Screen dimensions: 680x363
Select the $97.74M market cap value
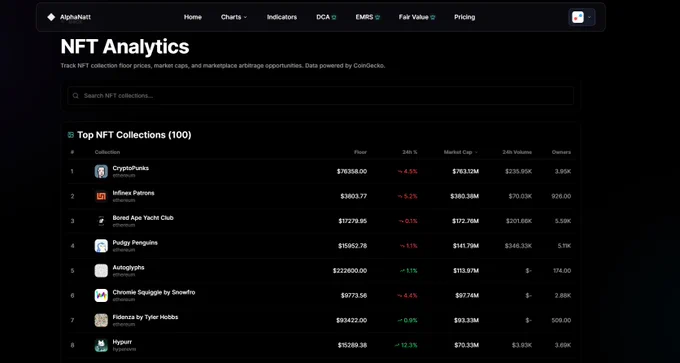[467, 295]
